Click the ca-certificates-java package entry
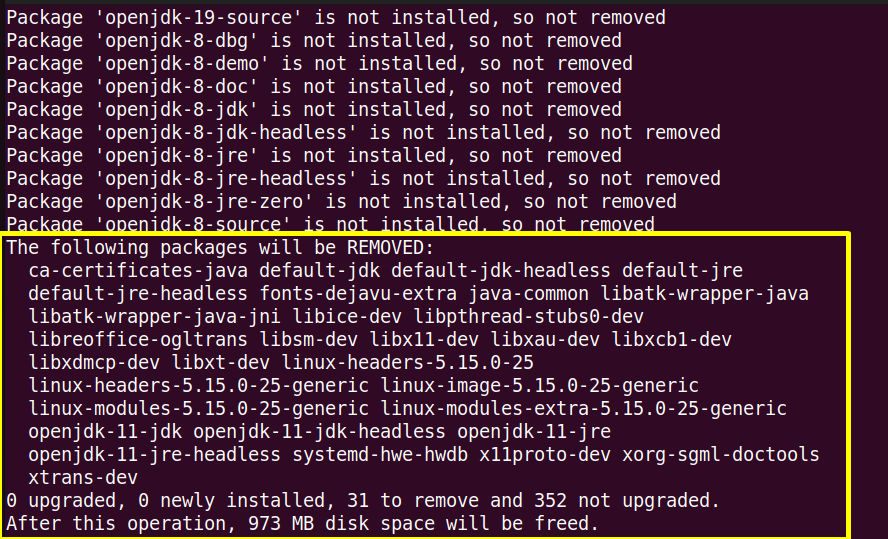 138,271
